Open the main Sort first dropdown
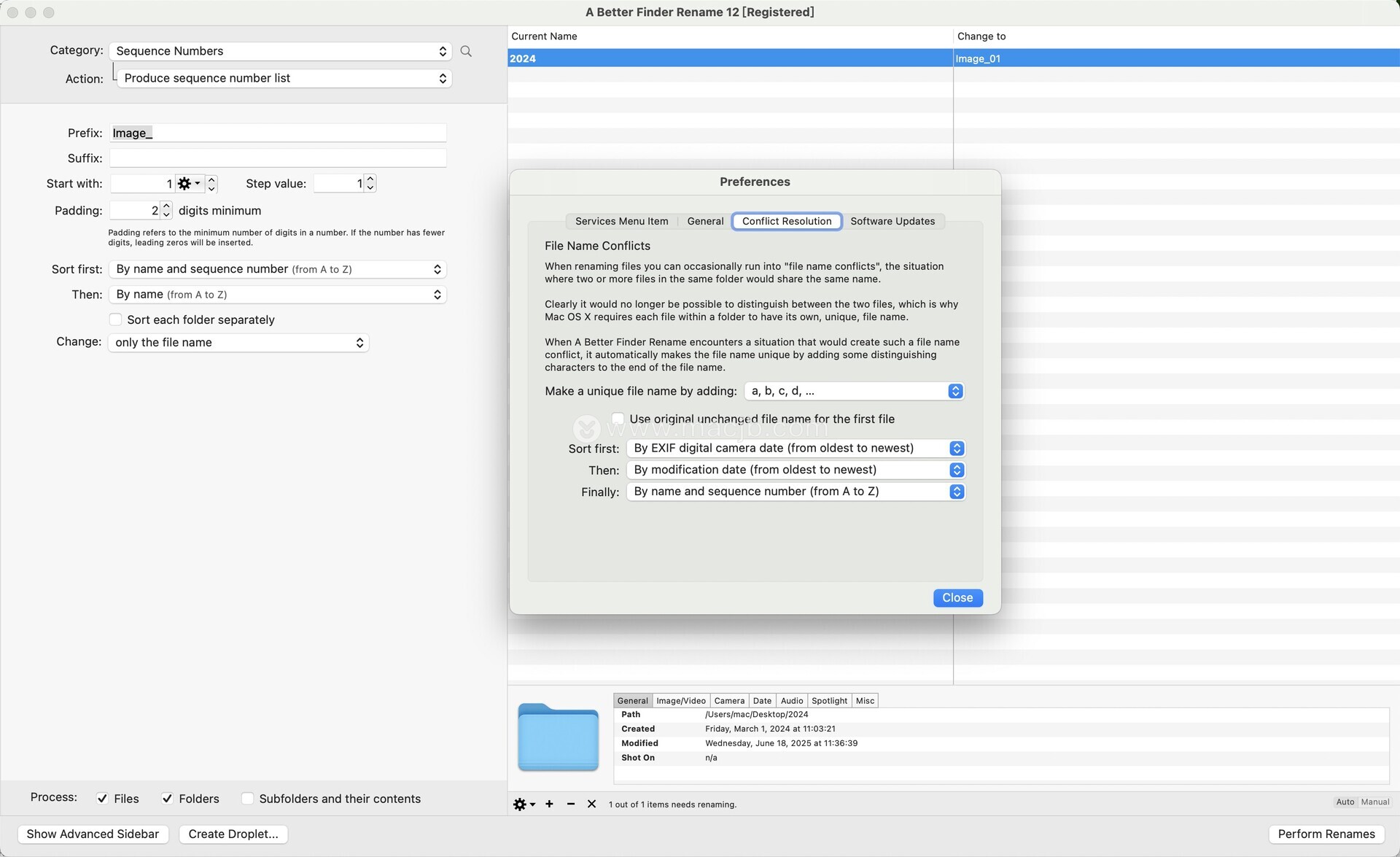Image resolution: width=1400 pixels, height=857 pixels. [x=277, y=269]
